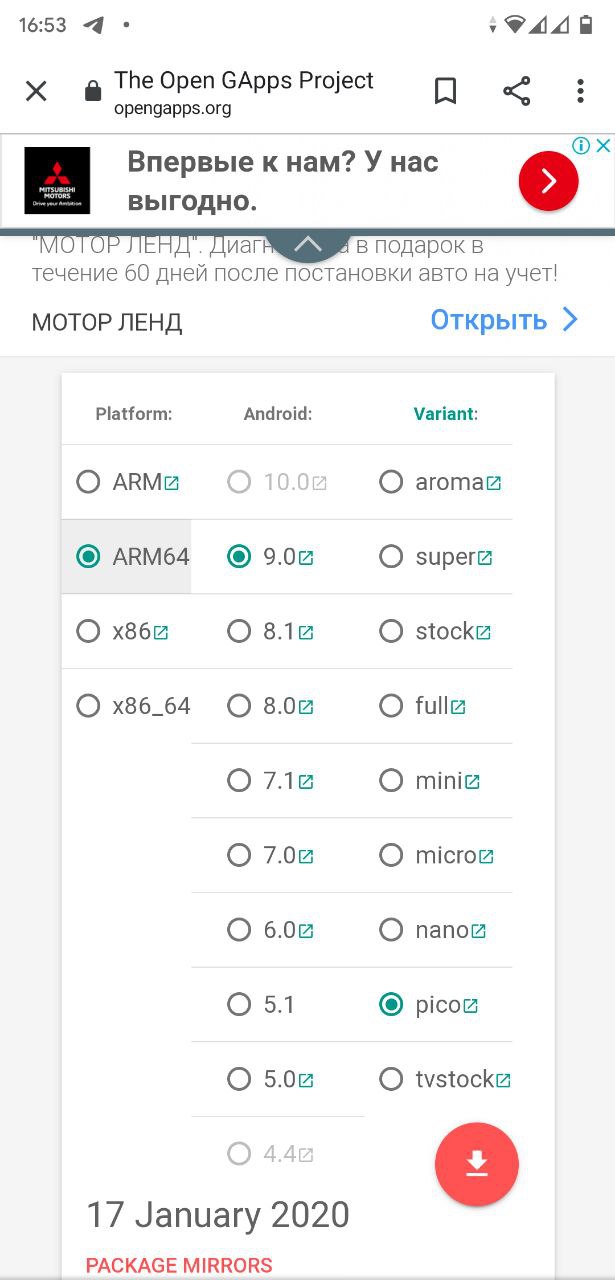
Task: Tap the Открыть ad button
Action: [x=489, y=320]
